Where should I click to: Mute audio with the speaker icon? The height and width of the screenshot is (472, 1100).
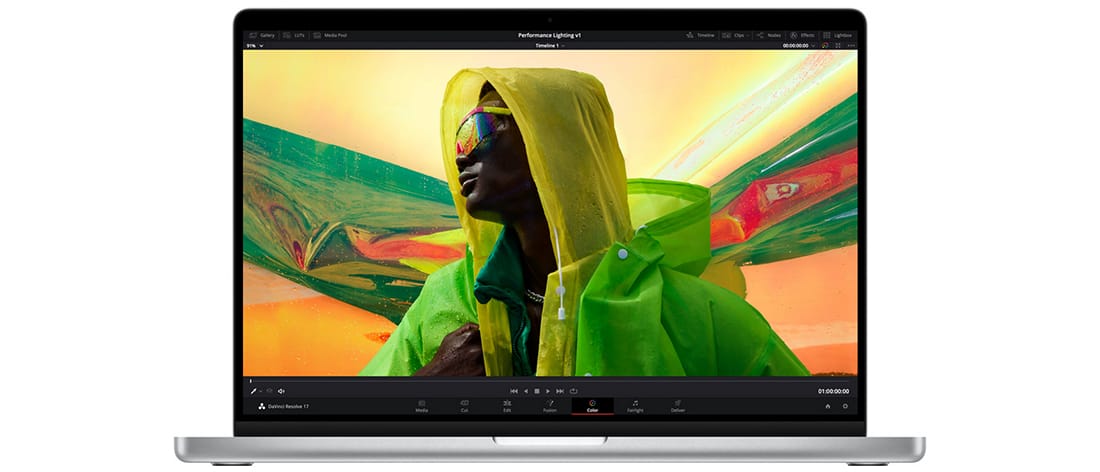[x=281, y=391]
